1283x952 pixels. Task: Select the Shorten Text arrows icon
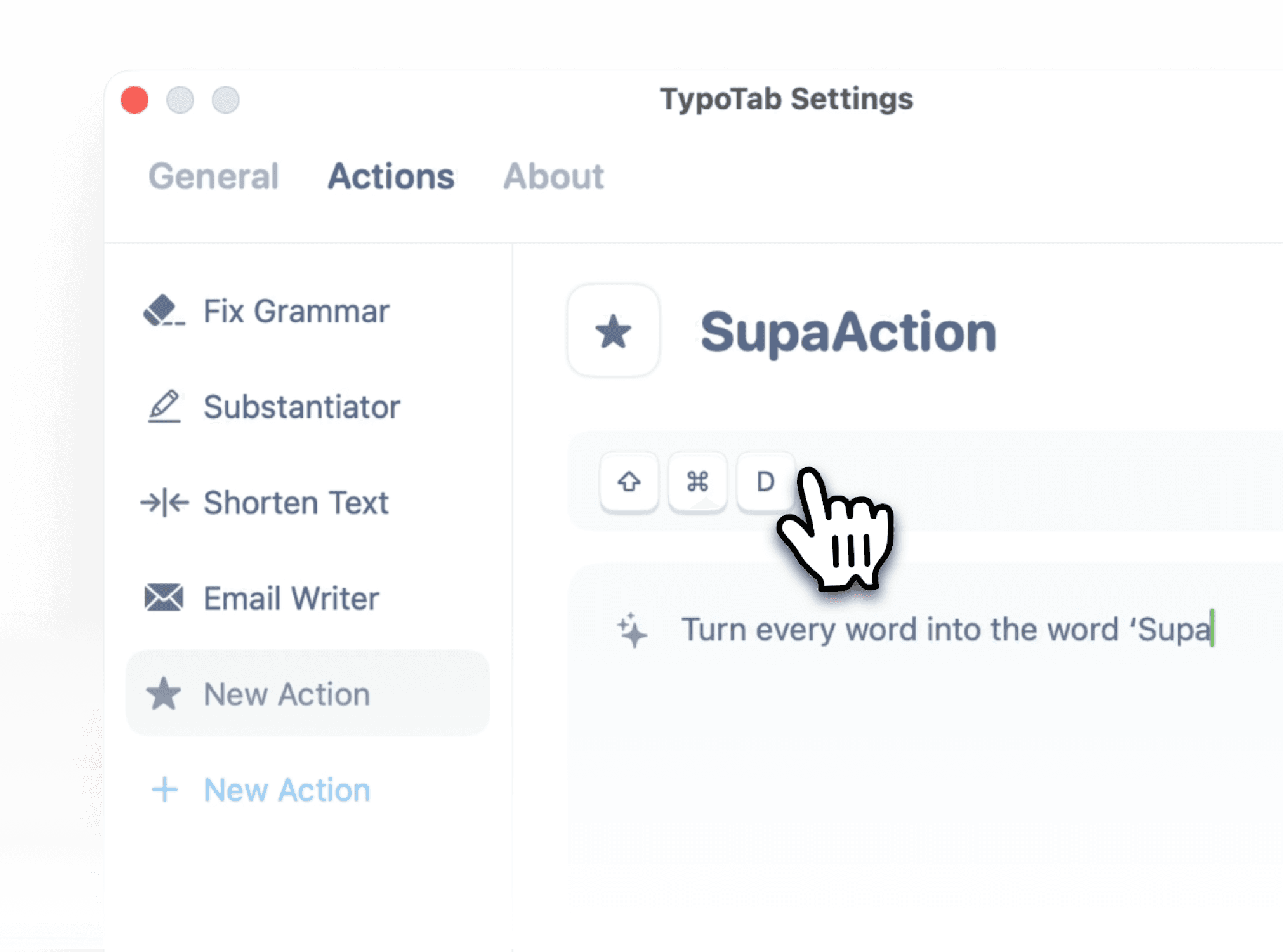click(x=164, y=503)
